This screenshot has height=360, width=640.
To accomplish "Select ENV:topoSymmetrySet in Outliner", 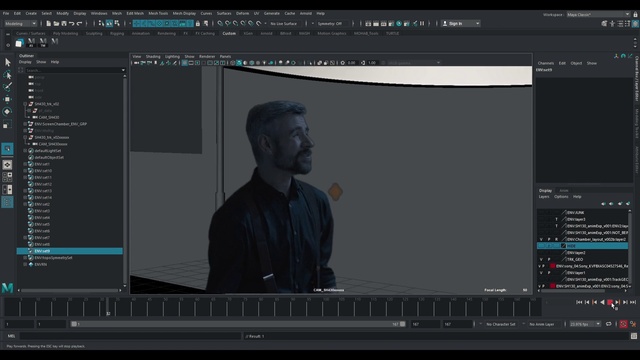I will (x=53, y=258).
